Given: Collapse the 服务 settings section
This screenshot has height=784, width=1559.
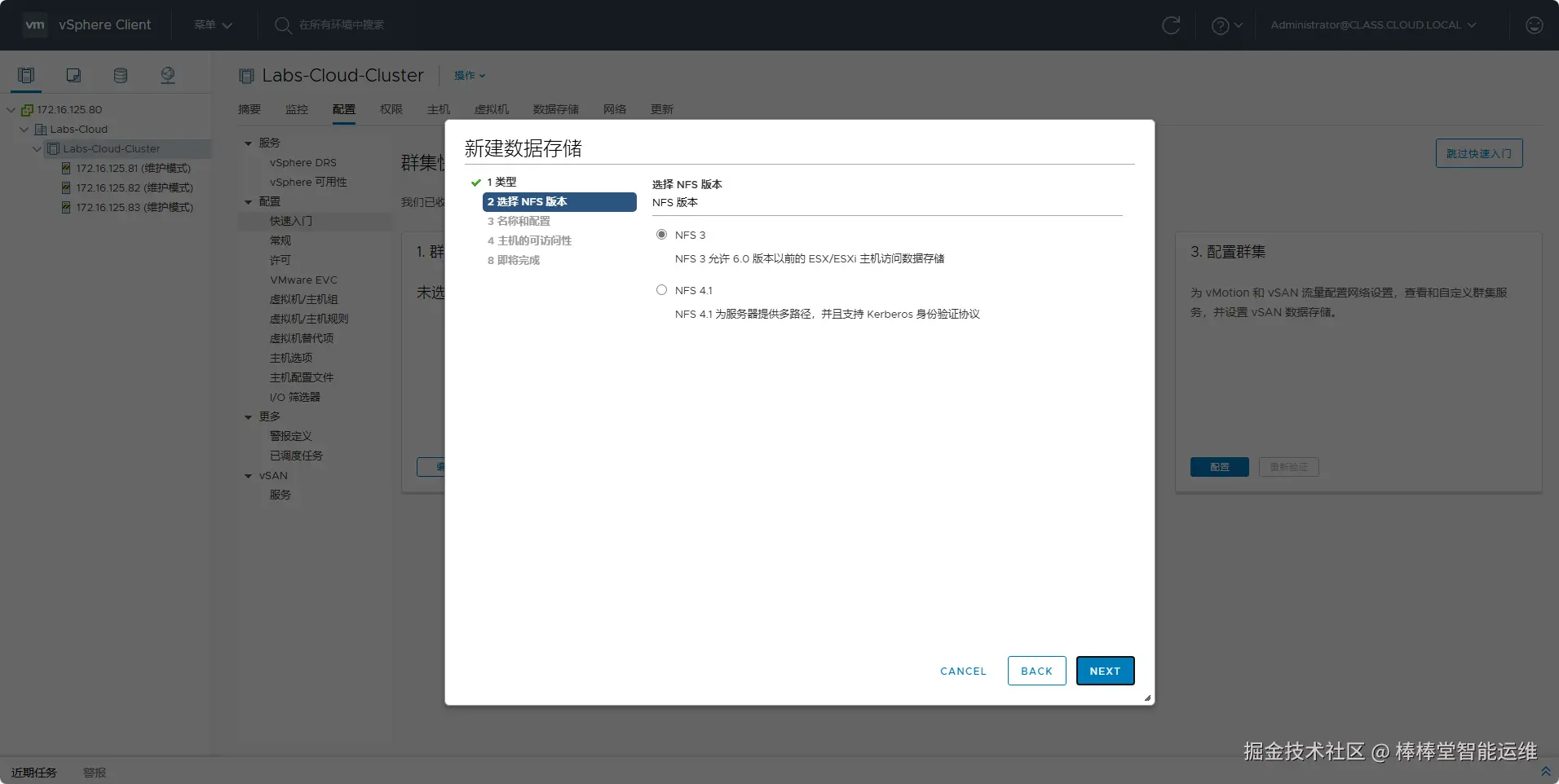Looking at the screenshot, I should coord(249,143).
